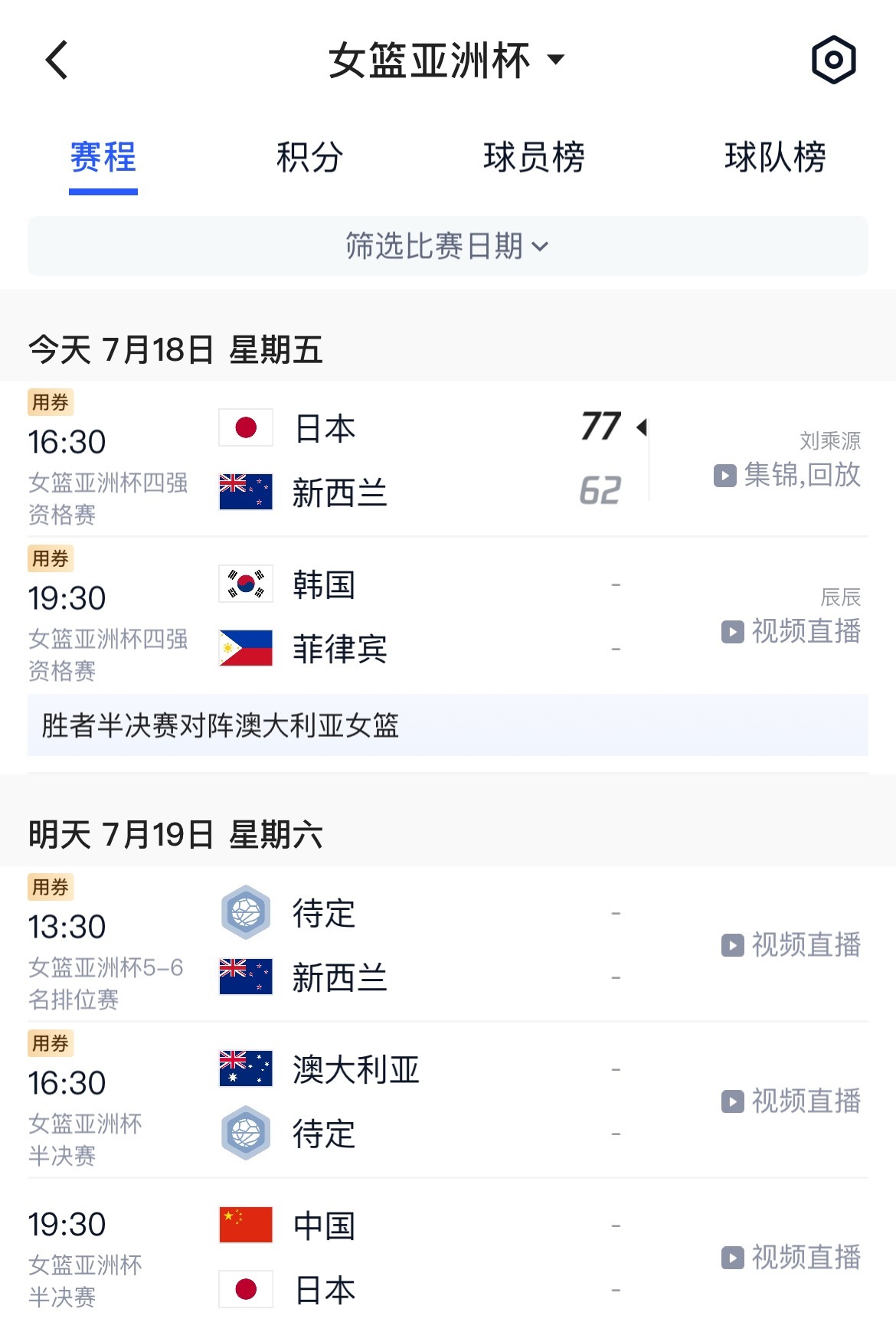This screenshot has width=896, height=1332.
Task: Tap the China flag icon
Action: click(x=246, y=1224)
